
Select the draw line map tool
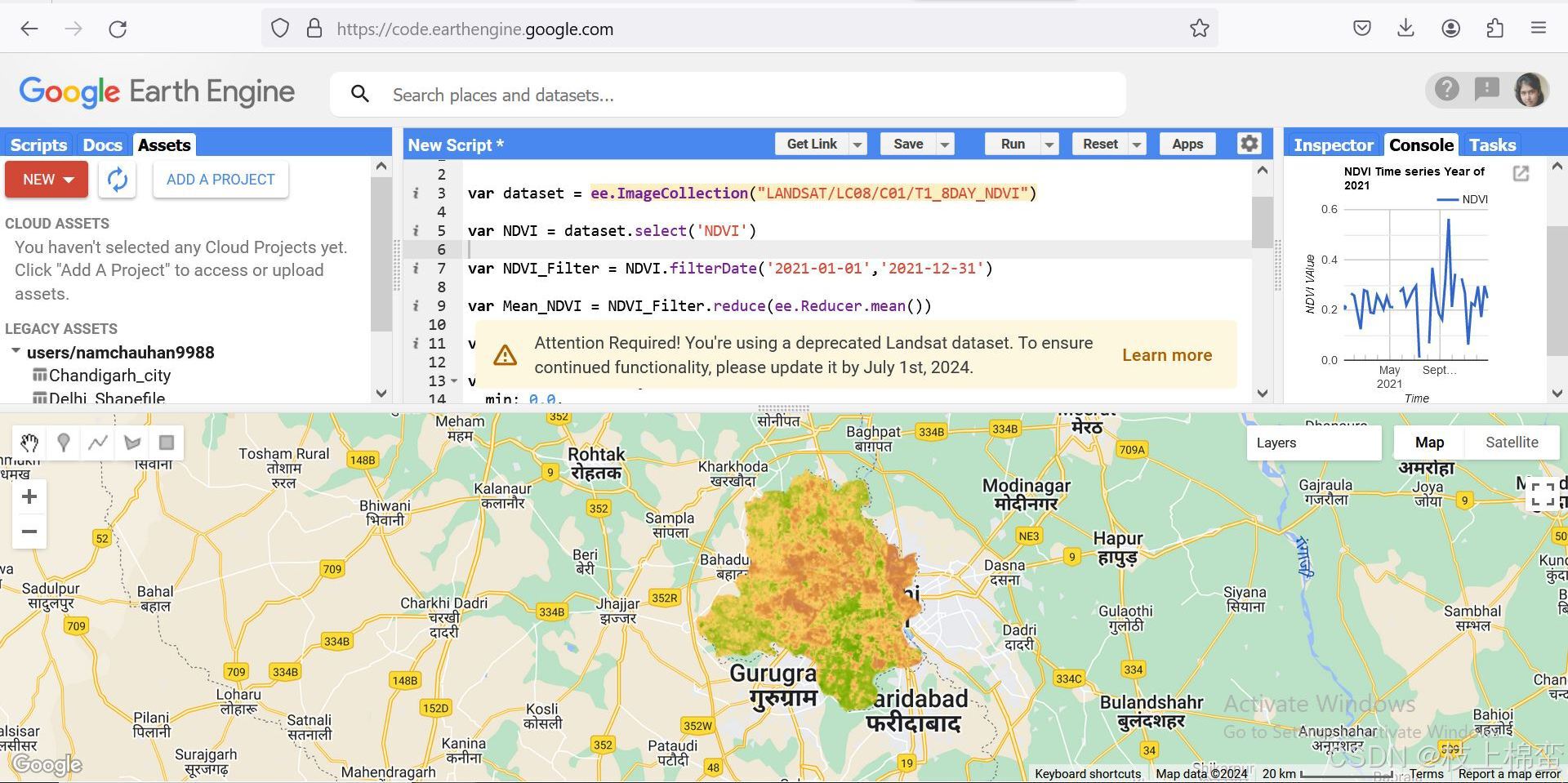98,443
